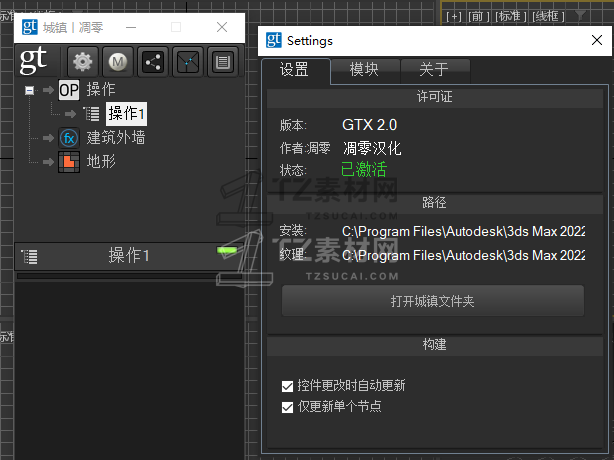Collapse the 操作1 rollout header
Viewport: 614px width, 460px height.
129,256
